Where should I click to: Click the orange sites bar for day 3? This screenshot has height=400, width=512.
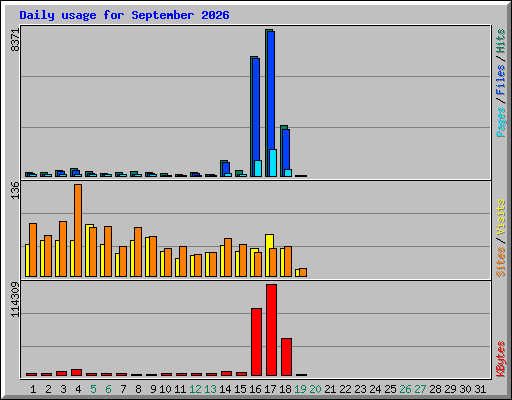[x=63, y=249]
